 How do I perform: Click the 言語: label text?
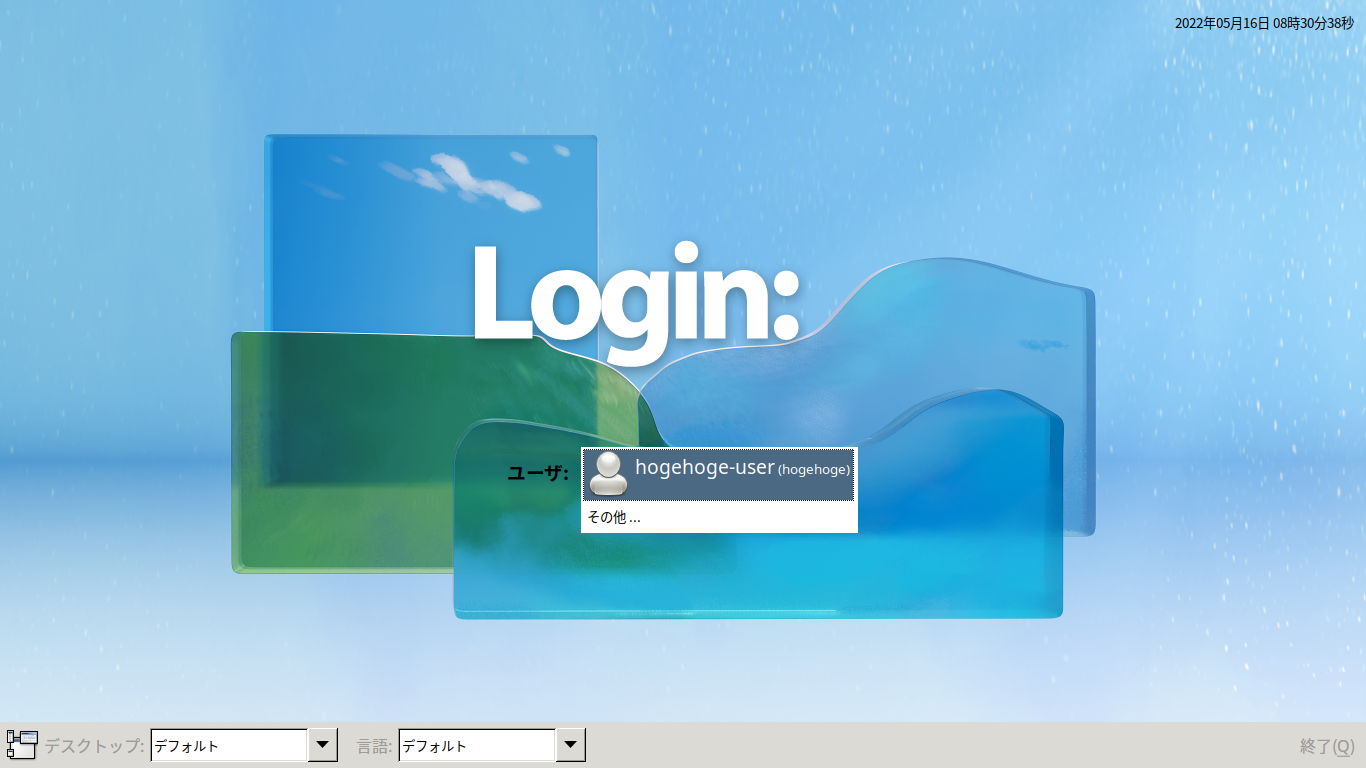point(375,746)
